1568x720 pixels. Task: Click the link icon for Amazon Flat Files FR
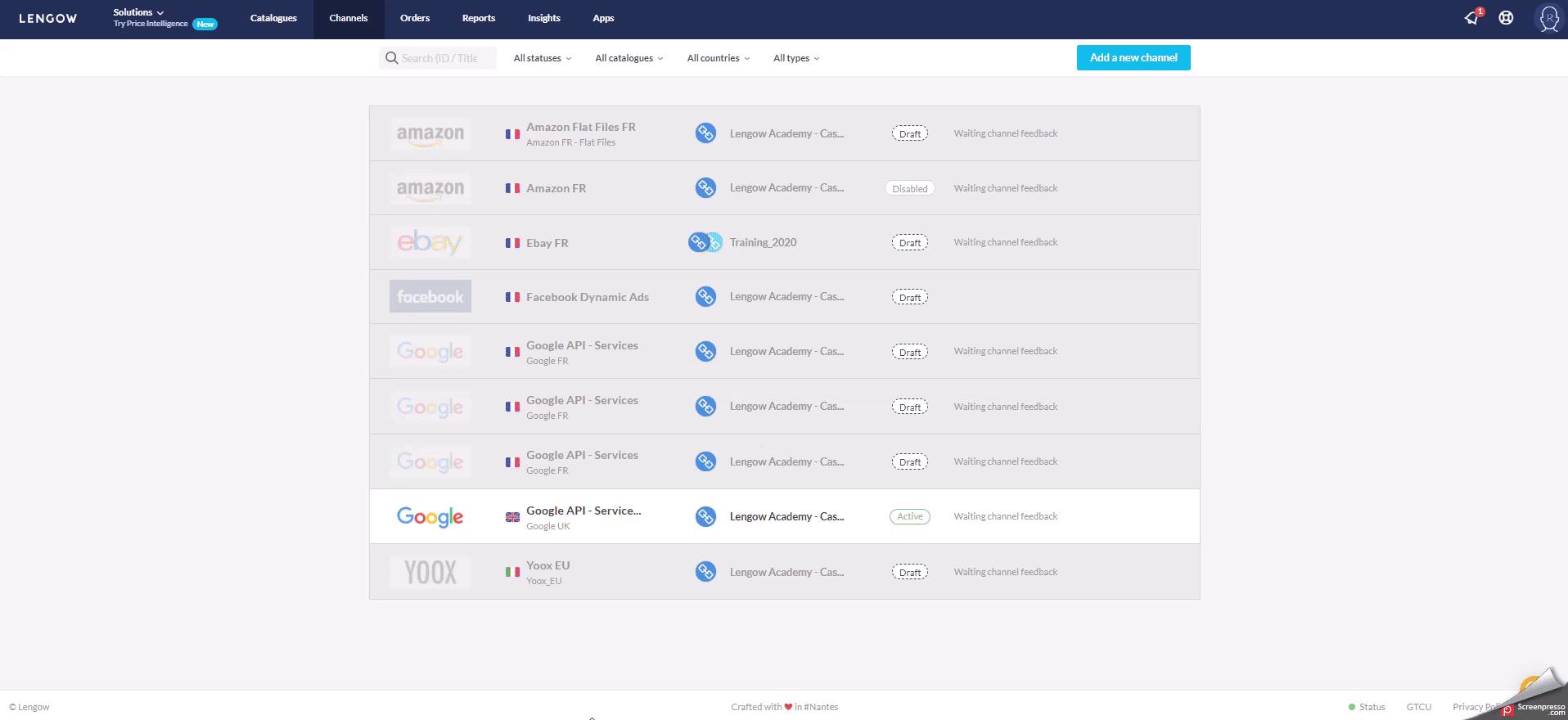coord(705,133)
